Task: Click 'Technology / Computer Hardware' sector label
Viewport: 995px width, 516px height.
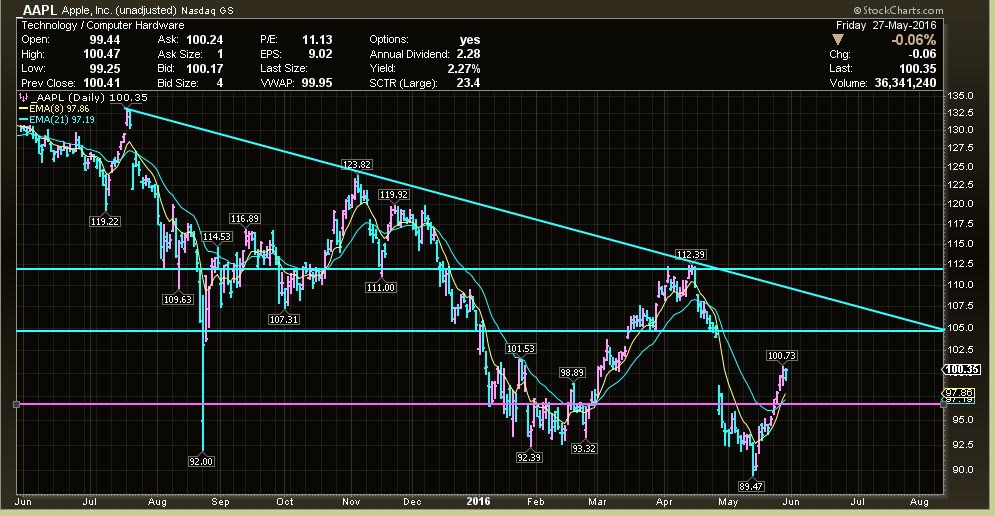Action: (x=103, y=25)
